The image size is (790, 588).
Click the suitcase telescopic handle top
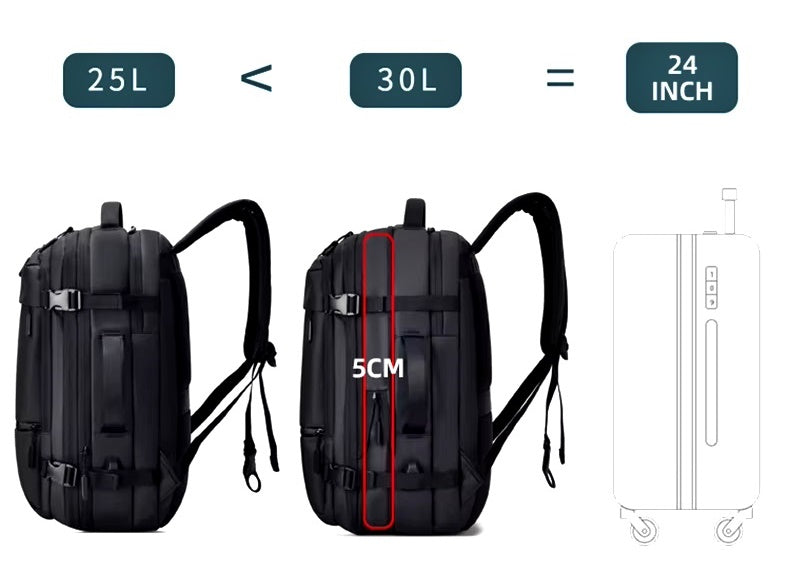(x=729, y=194)
